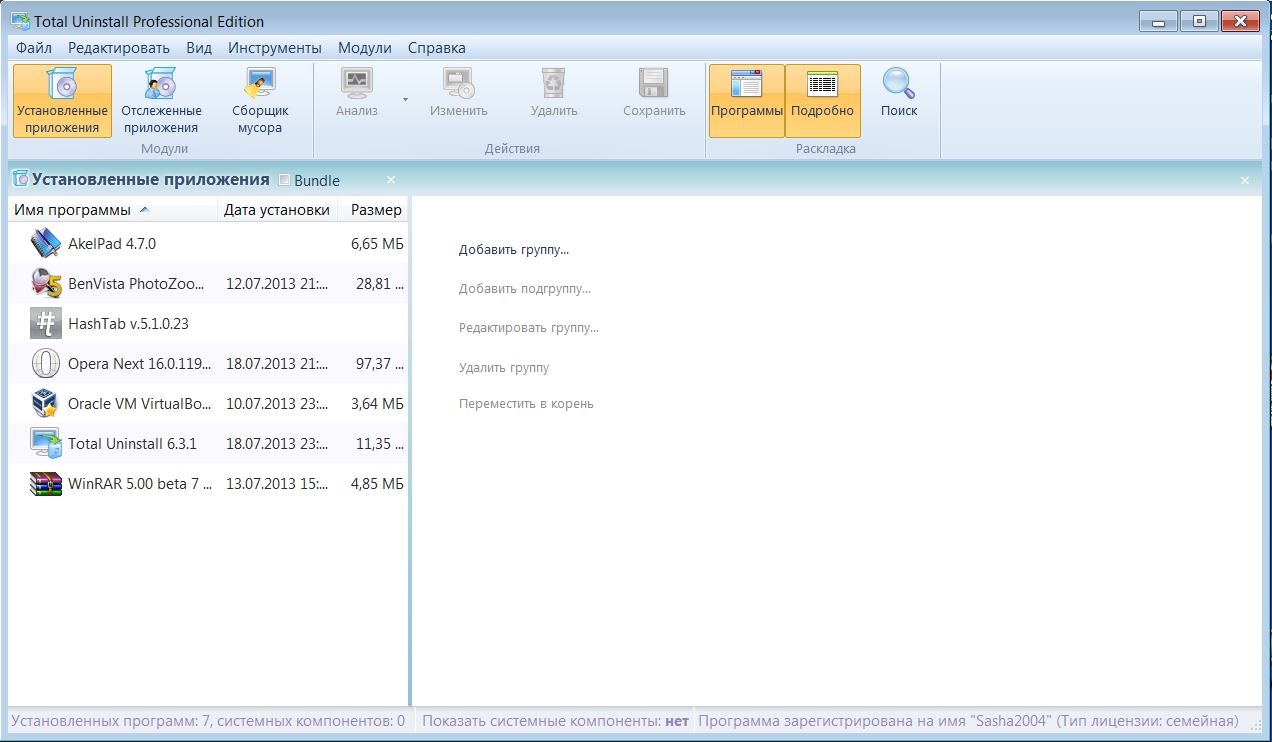The height and width of the screenshot is (742, 1272).
Task: Select the BenVista PhotoZoom icon
Action: [46, 283]
